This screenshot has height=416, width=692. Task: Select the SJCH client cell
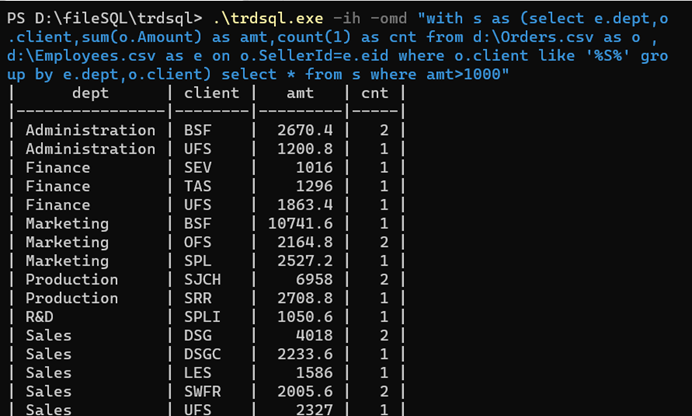[x=206, y=279]
